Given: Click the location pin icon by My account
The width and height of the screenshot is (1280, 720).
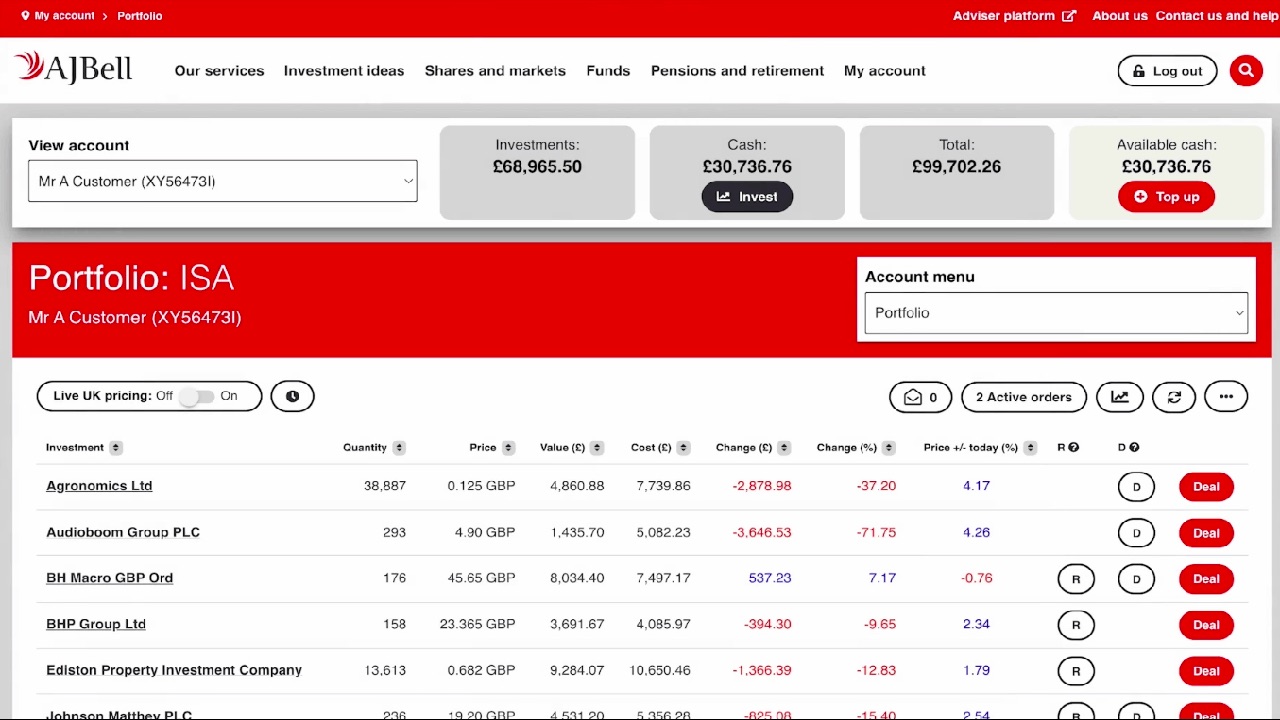Looking at the screenshot, I should 25,15.
